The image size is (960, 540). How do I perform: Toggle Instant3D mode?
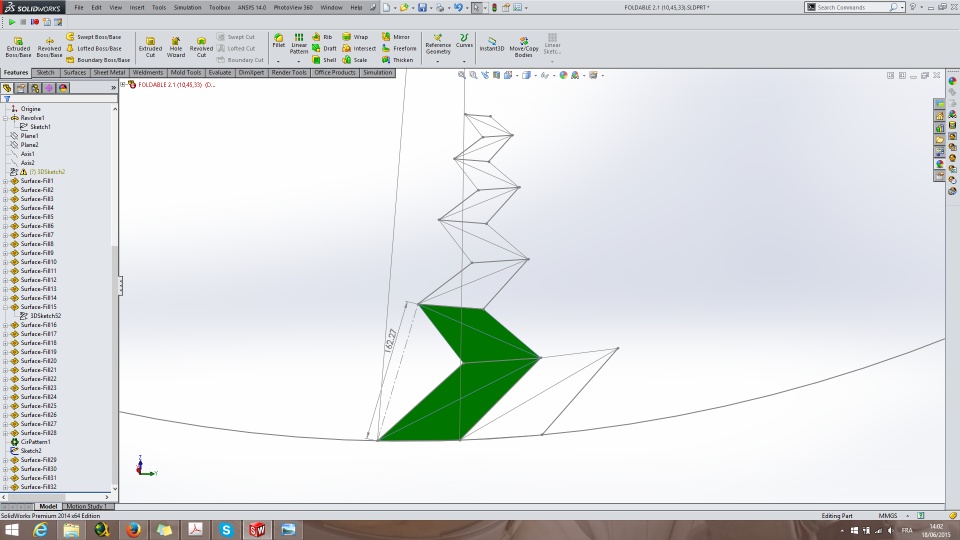coord(492,44)
